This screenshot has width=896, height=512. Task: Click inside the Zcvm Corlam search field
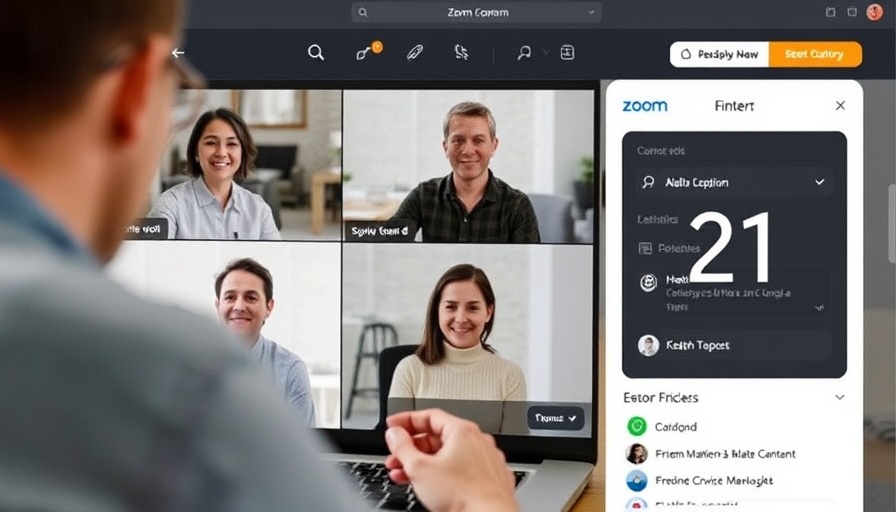click(477, 12)
